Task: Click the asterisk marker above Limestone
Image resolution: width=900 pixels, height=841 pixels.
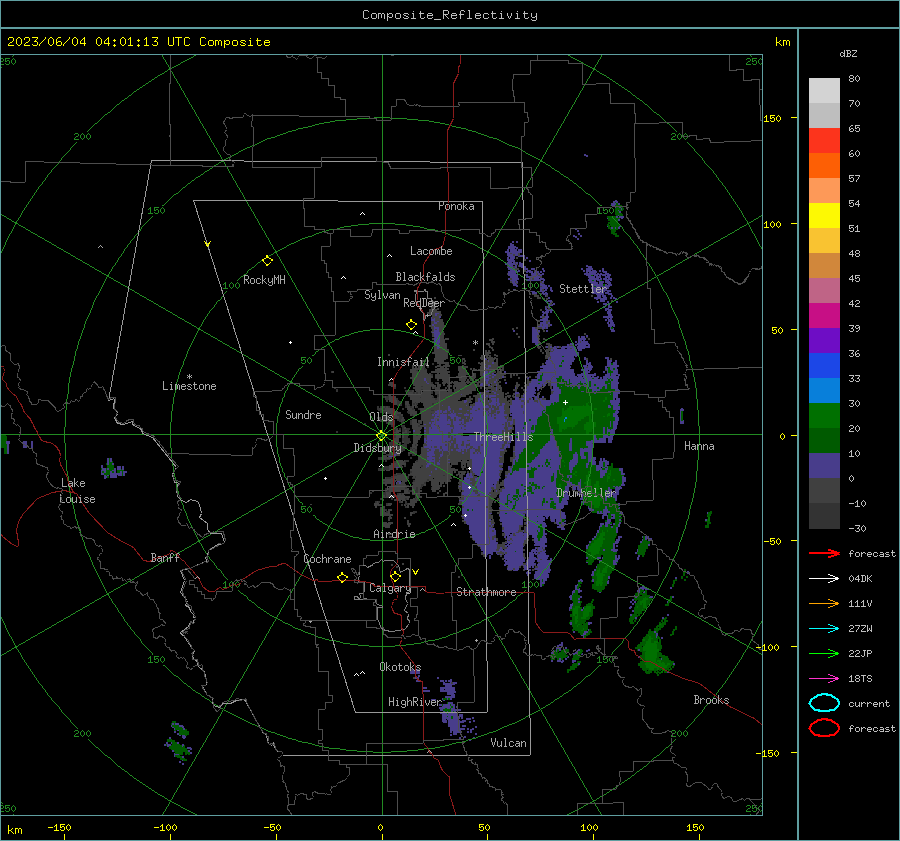Action: 189,377
